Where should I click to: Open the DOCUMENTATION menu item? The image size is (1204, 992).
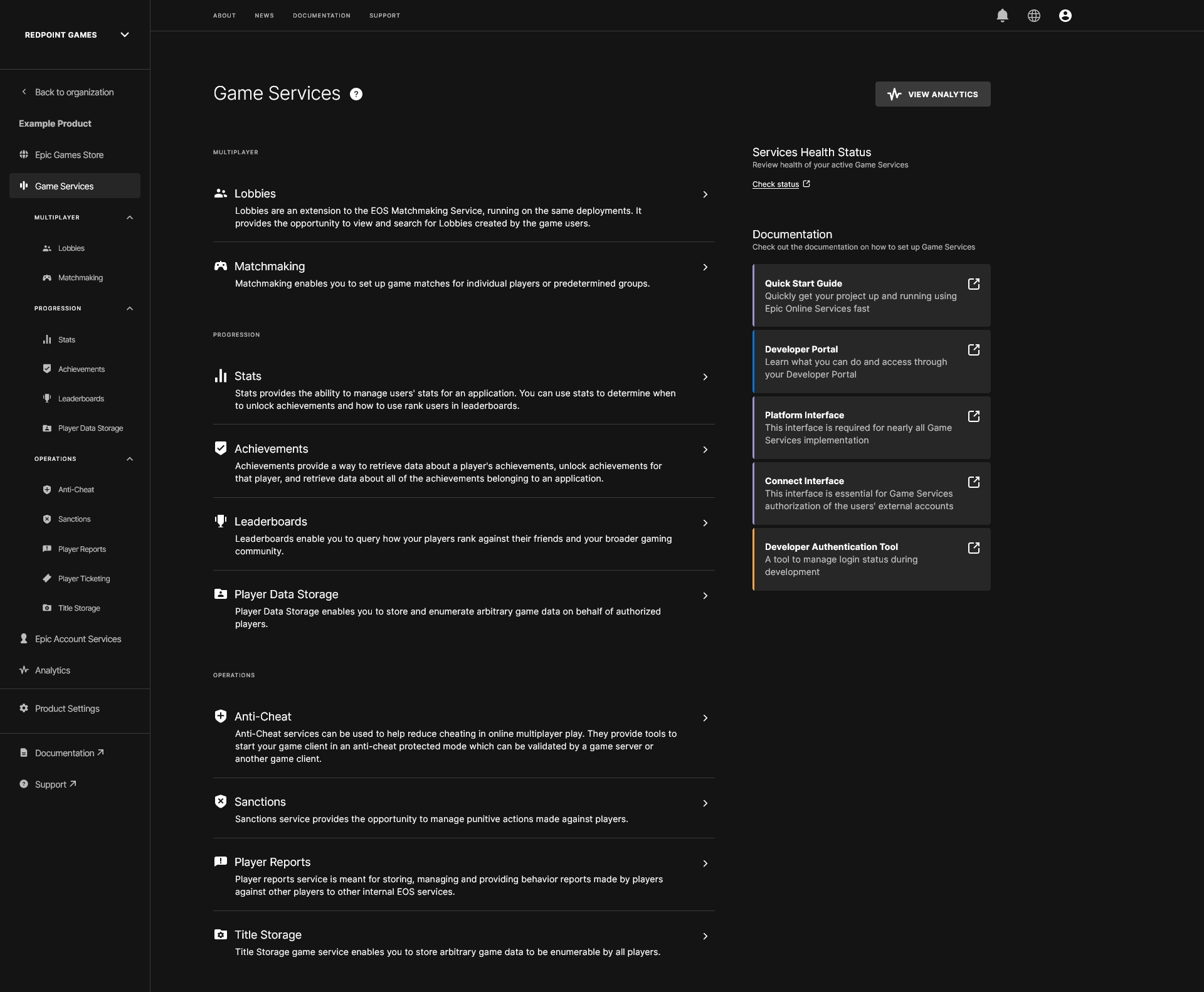(x=321, y=15)
